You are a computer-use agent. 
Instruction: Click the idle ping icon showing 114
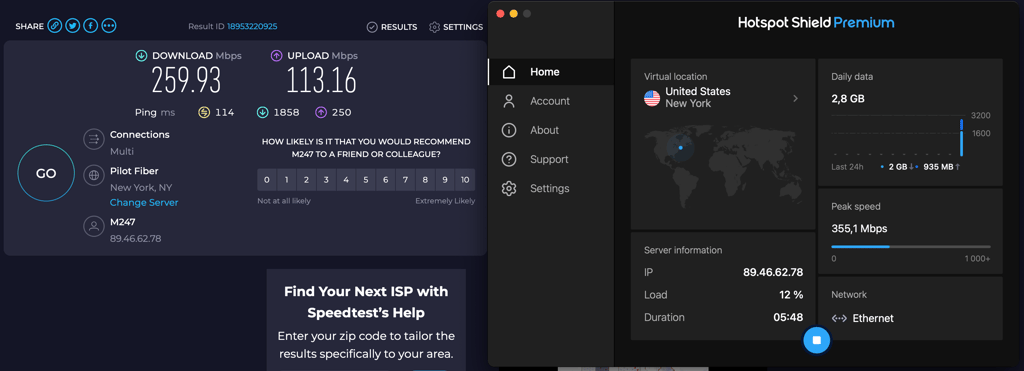[x=204, y=112]
